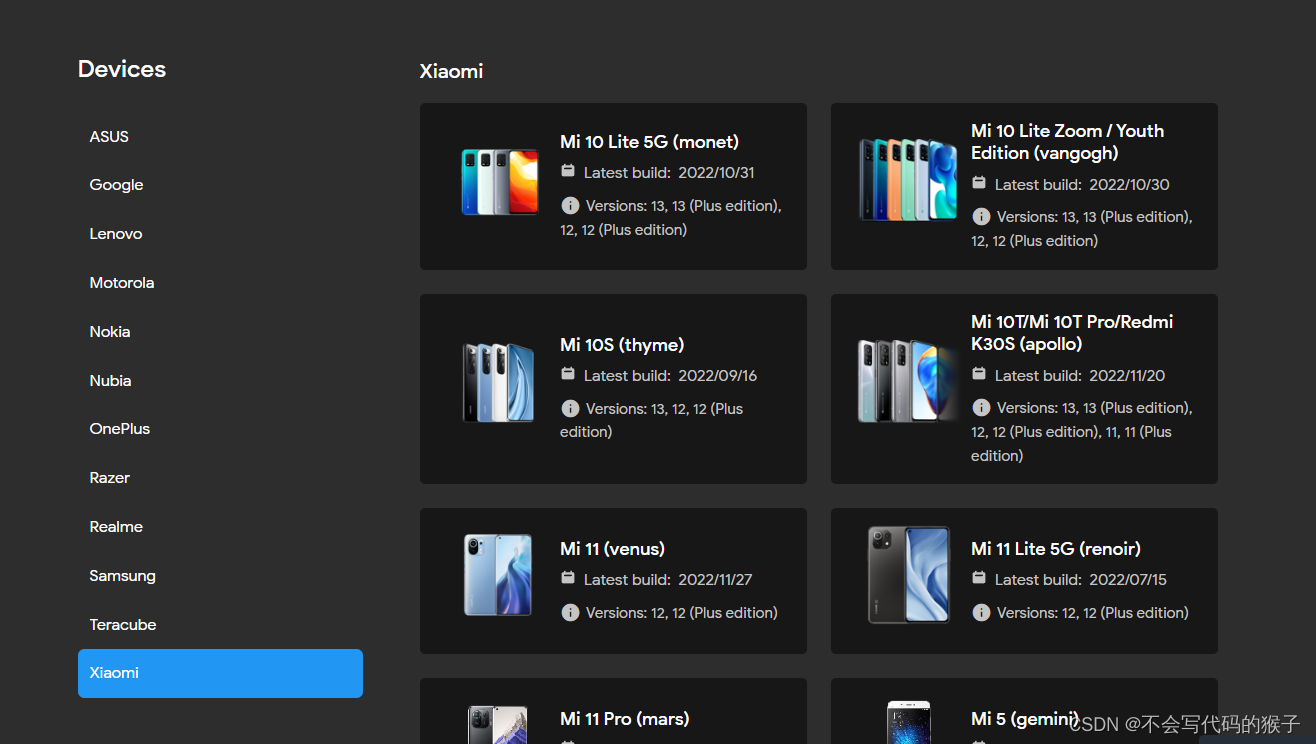The image size is (1316, 744).
Task: Click the Mi 11 Pro (mars) phone image
Action: (x=498, y=725)
